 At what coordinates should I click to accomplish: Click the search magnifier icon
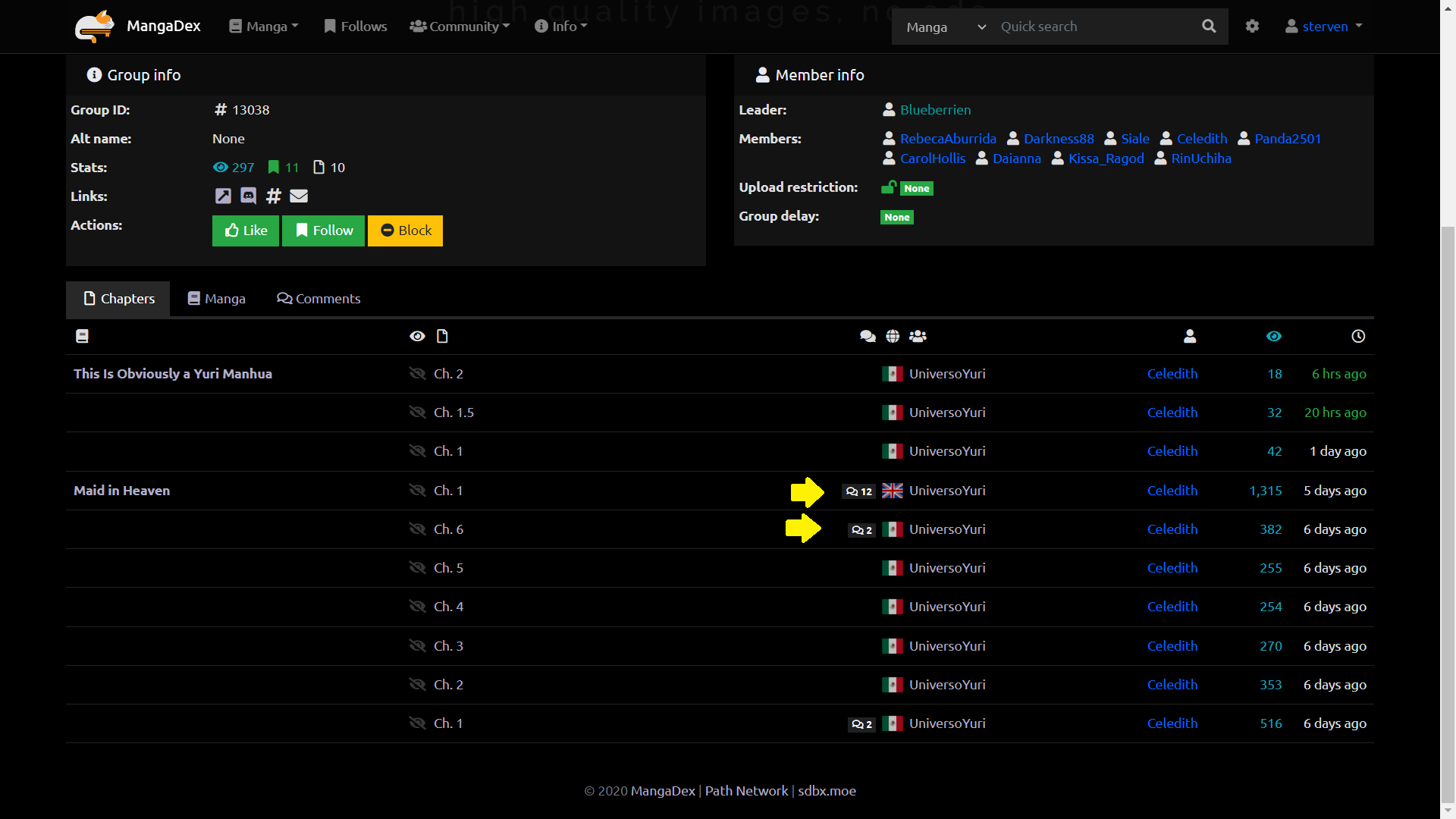pos(1209,27)
